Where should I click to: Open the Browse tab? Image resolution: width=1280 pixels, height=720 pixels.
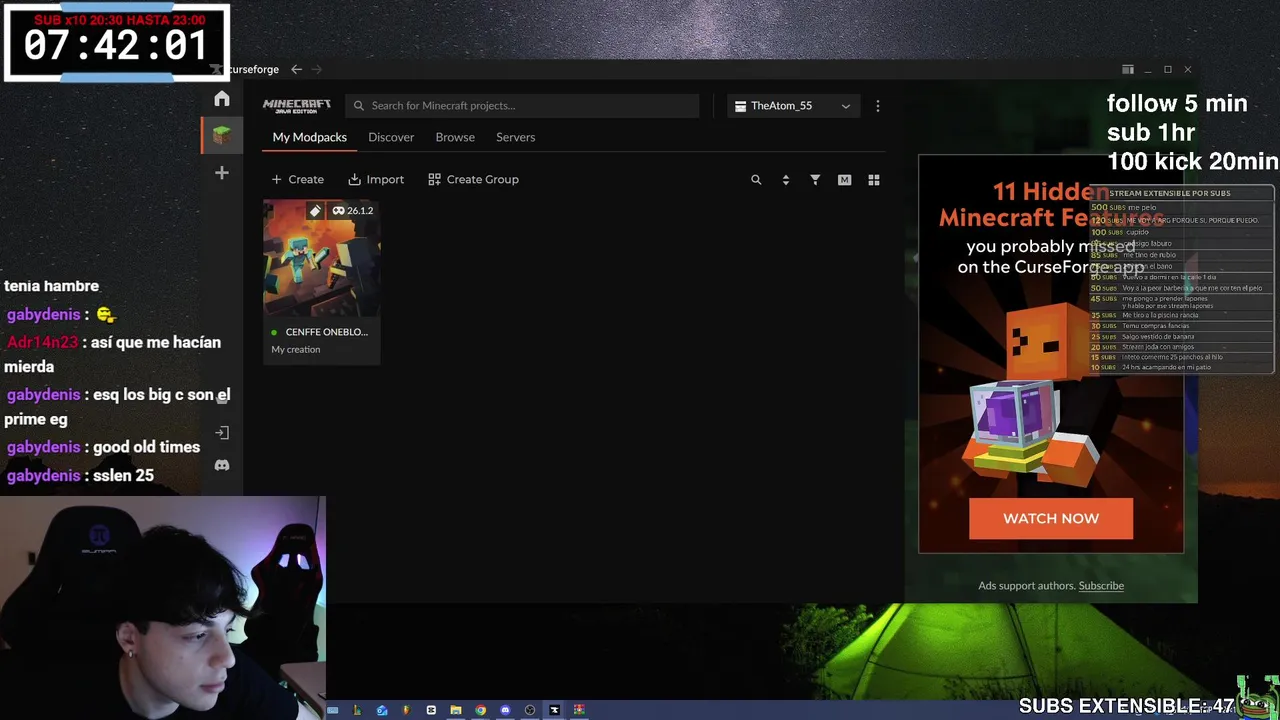click(455, 137)
